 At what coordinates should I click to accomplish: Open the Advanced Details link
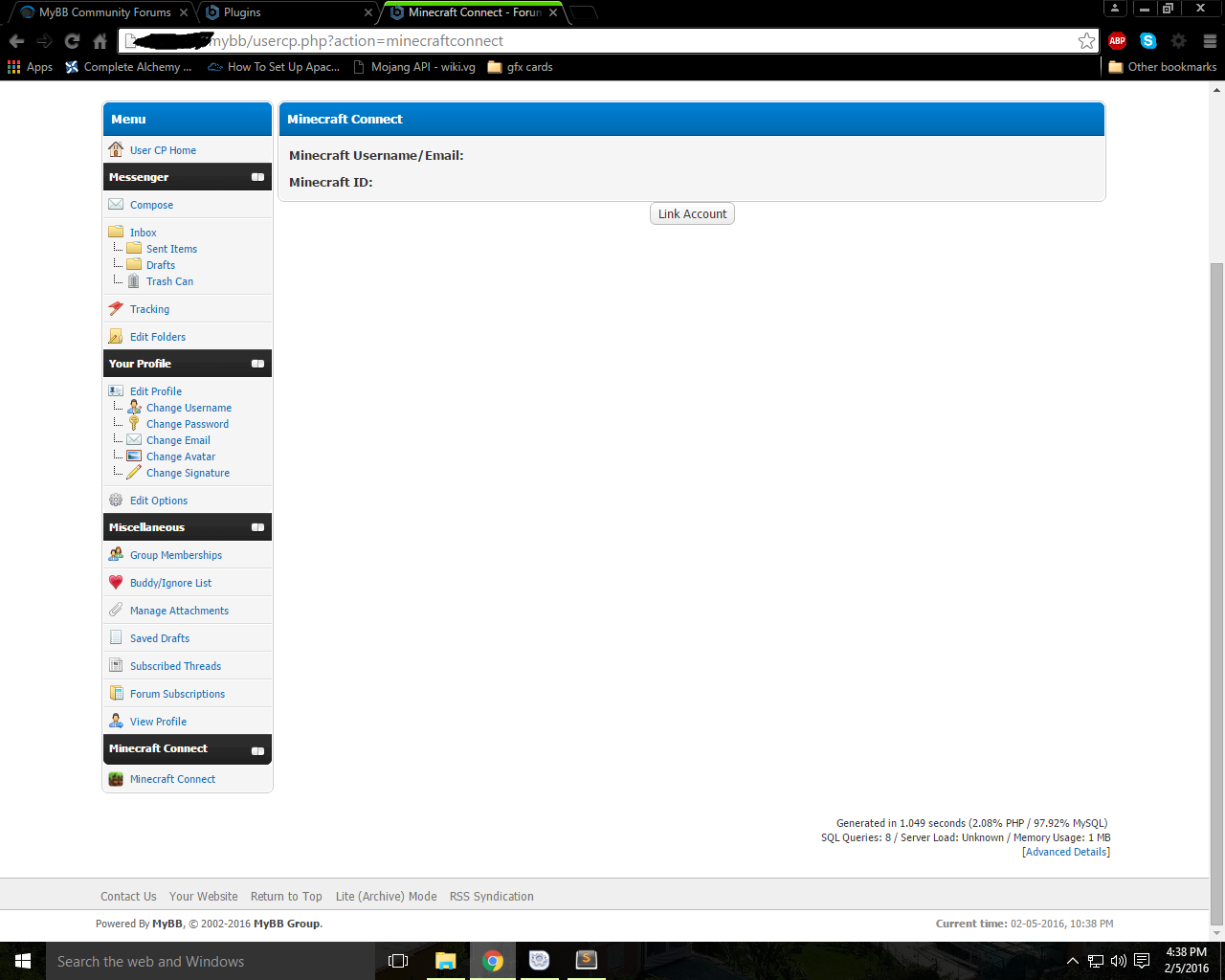pyautogui.click(x=1066, y=852)
